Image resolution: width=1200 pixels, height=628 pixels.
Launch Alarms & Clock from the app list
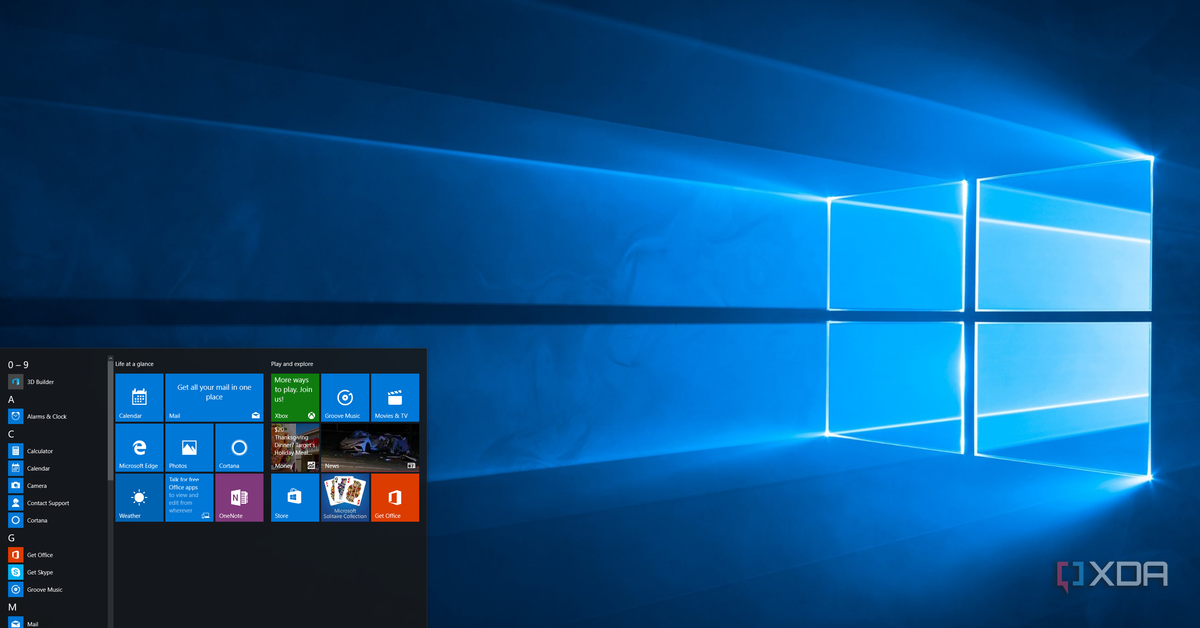pyautogui.click(x=55, y=416)
